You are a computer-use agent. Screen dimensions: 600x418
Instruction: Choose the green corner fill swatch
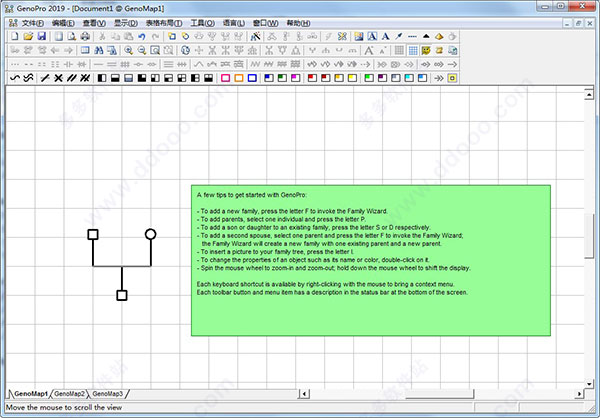coord(282,78)
